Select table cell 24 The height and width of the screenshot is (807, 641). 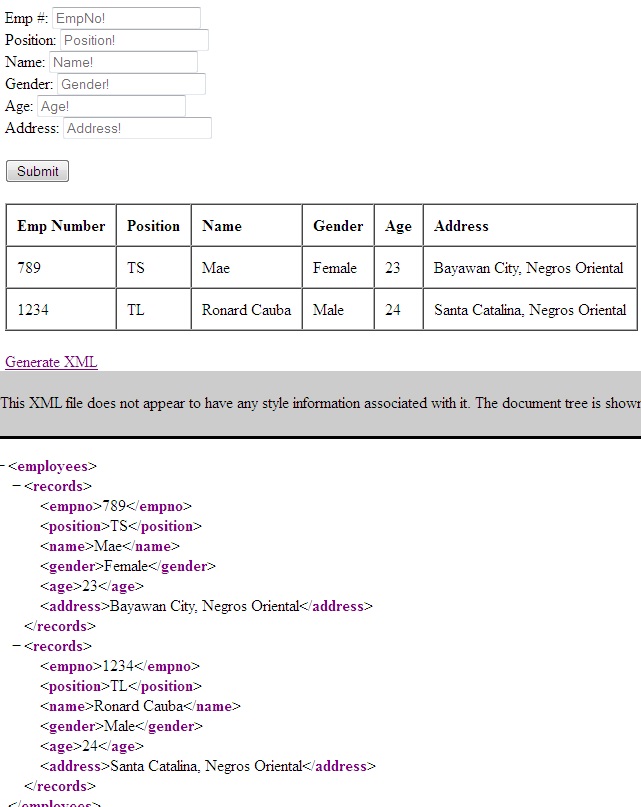click(399, 309)
